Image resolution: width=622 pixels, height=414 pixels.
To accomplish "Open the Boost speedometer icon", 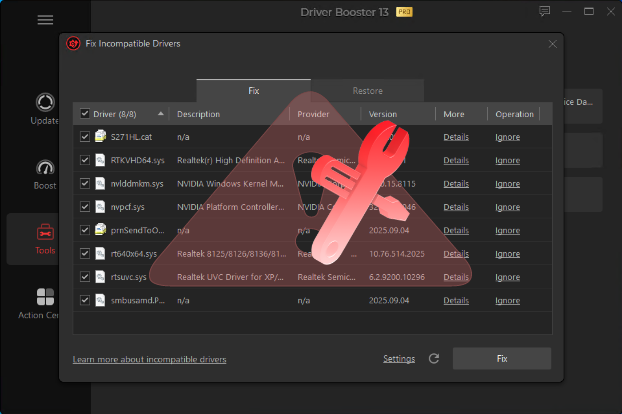I will coord(45,168).
